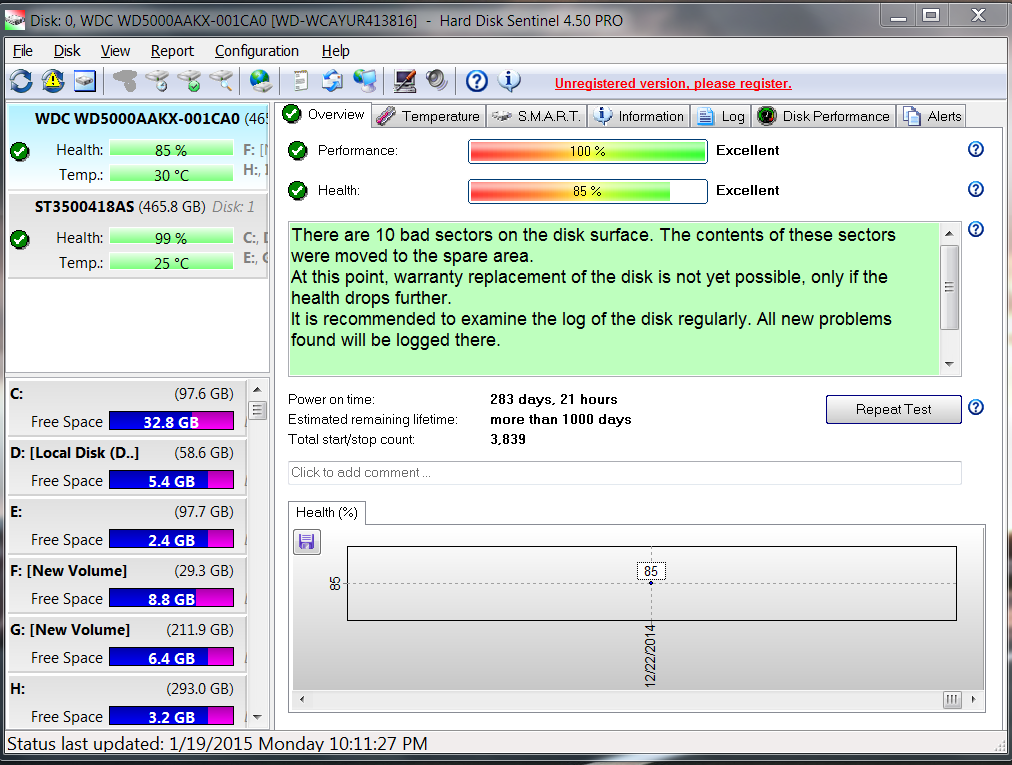Open the Report menu

(x=172, y=51)
